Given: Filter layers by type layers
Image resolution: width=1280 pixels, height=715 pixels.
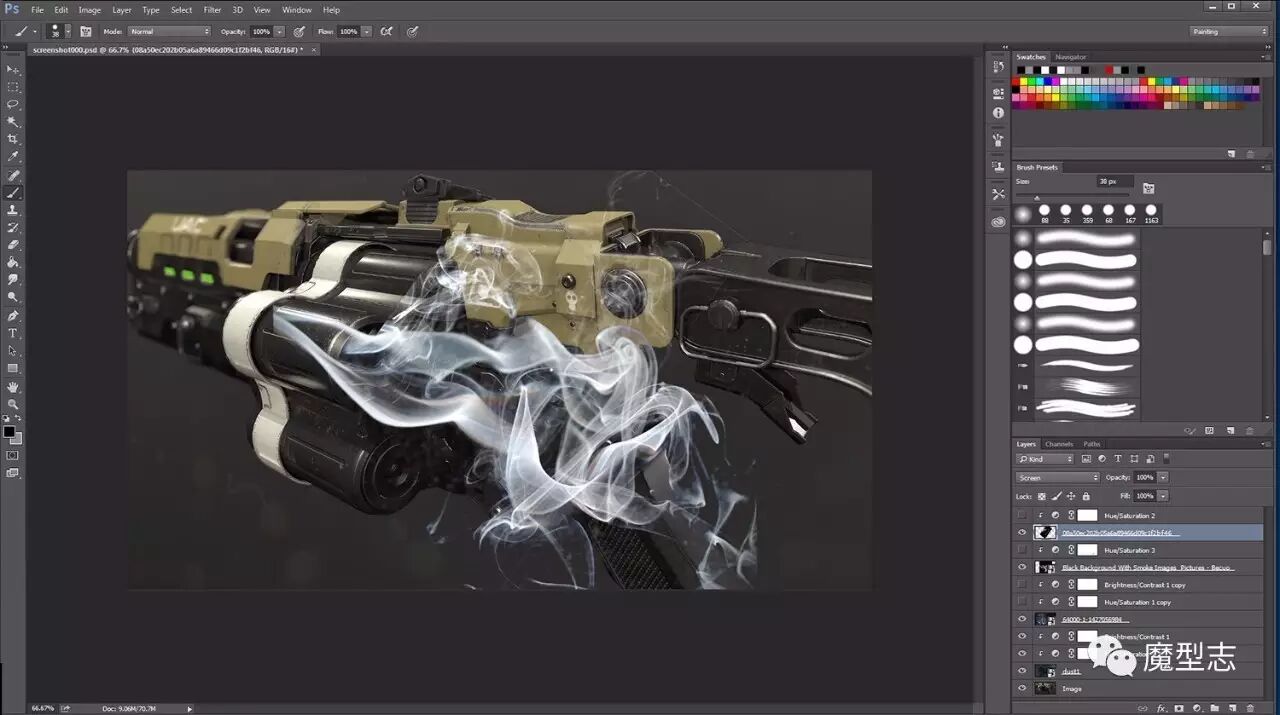Looking at the screenshot, I should (1118, 459).
